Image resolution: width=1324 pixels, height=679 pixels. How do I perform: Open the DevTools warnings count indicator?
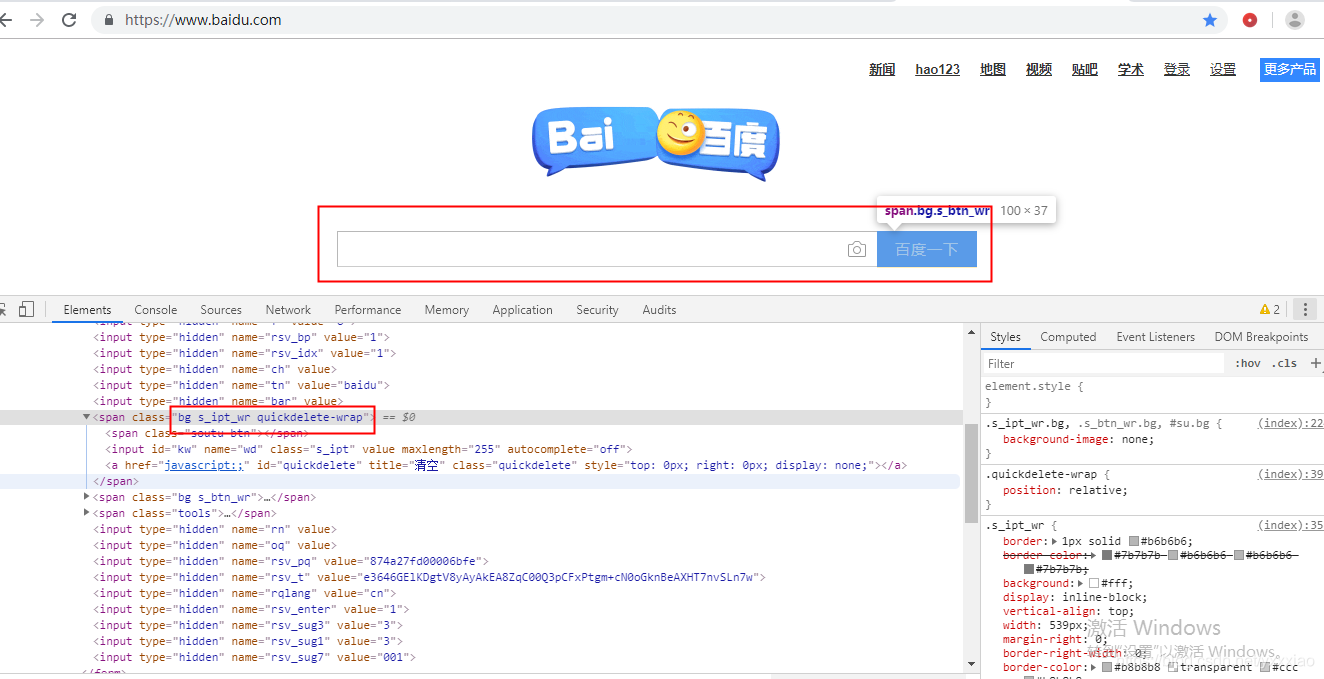(x=1270, y=310)
